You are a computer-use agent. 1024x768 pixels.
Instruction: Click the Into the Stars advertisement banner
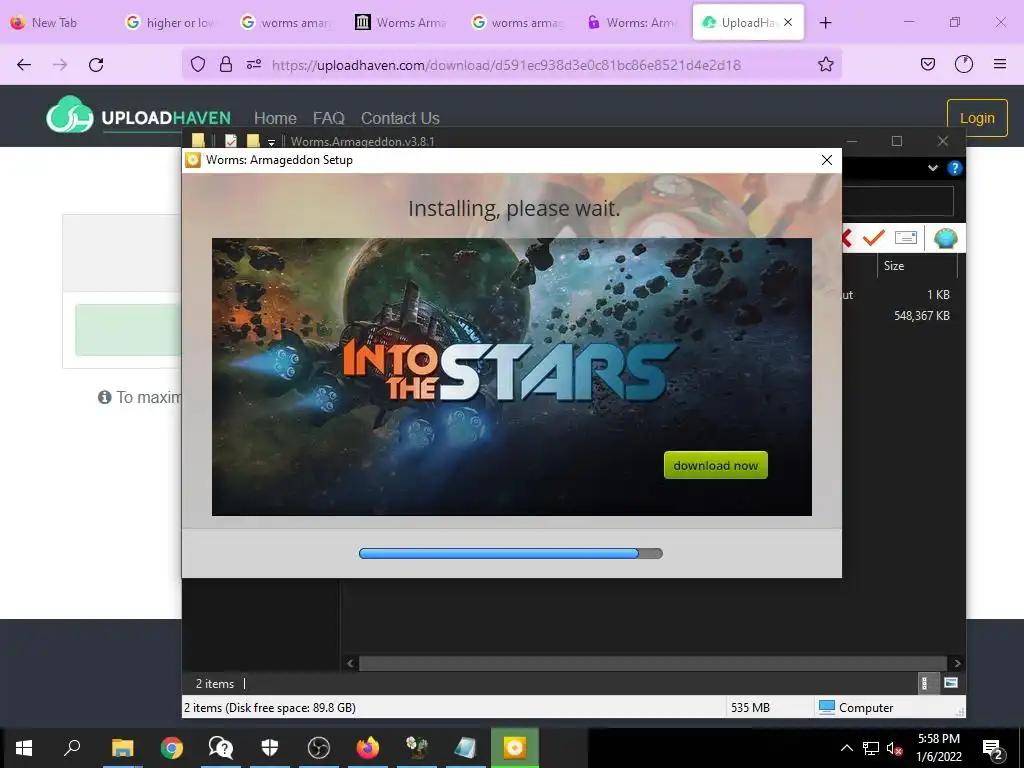511,377
